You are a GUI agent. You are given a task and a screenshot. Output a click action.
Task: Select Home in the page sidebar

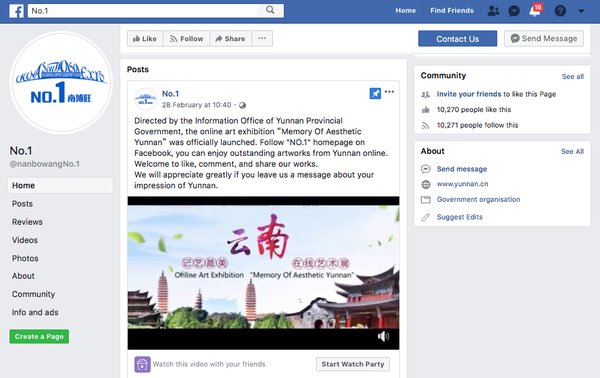pyautogui.click(x=60, y=186)
